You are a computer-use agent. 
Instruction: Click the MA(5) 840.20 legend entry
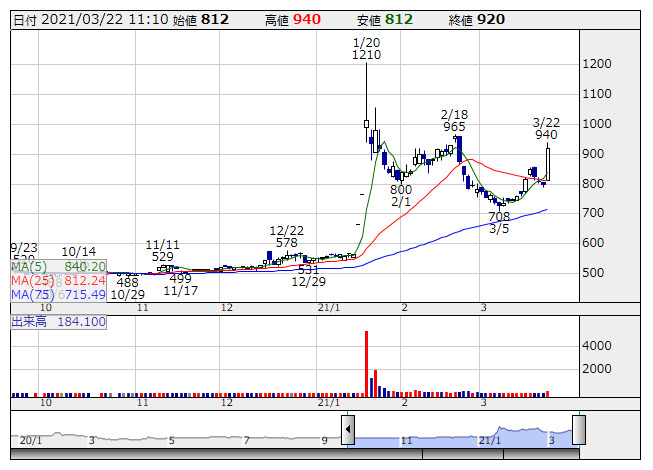[x=59, y=266]
